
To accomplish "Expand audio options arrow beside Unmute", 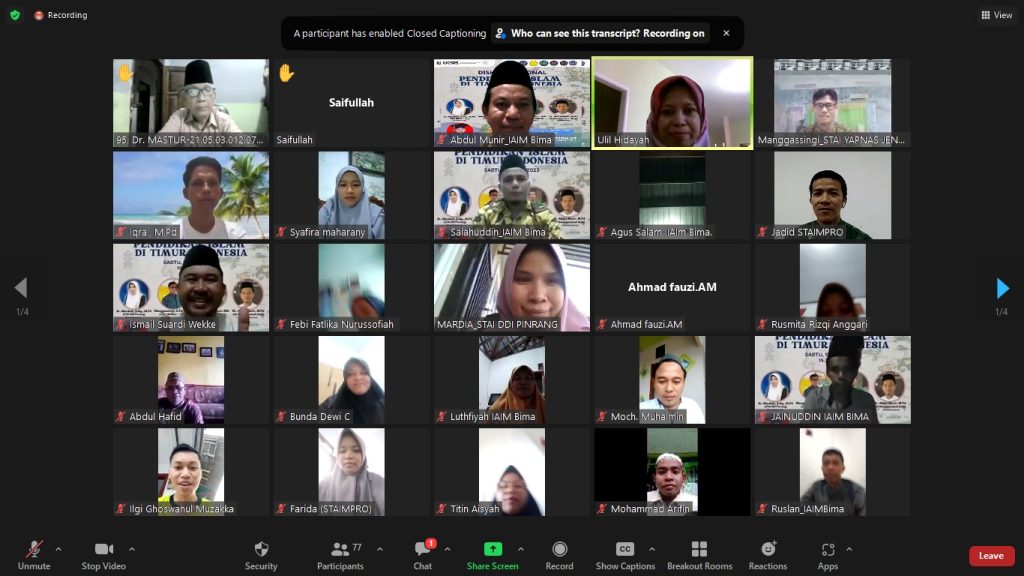I will pos(58,549).
